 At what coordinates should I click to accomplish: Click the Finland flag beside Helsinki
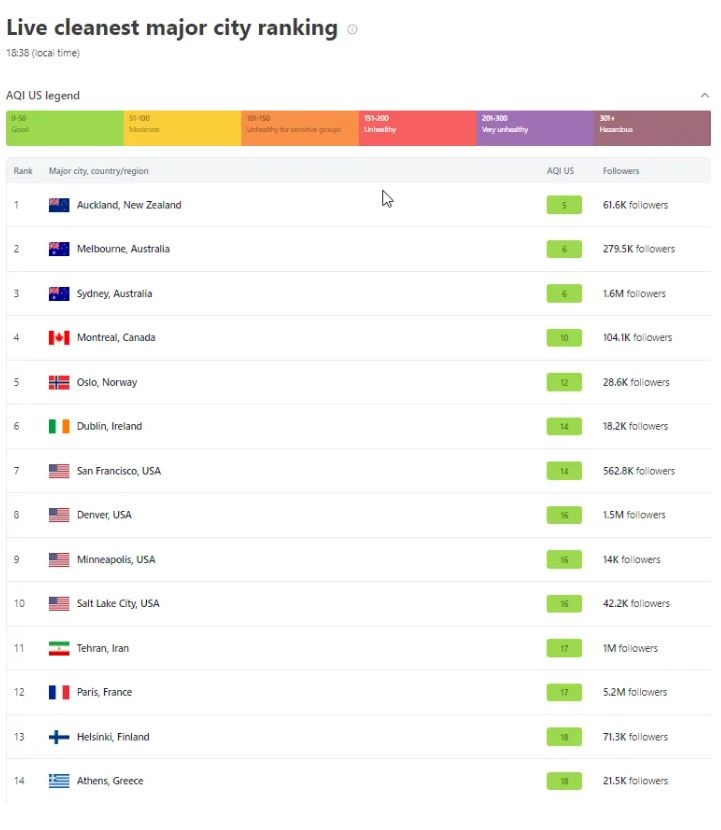[x=59, y=737]
